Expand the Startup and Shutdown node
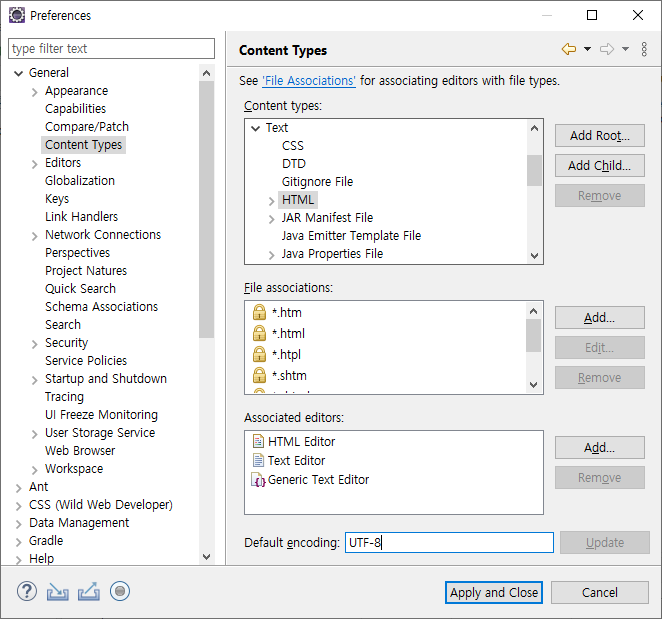The width and height of the screenshot is (662, 619). tap(35, 380)
